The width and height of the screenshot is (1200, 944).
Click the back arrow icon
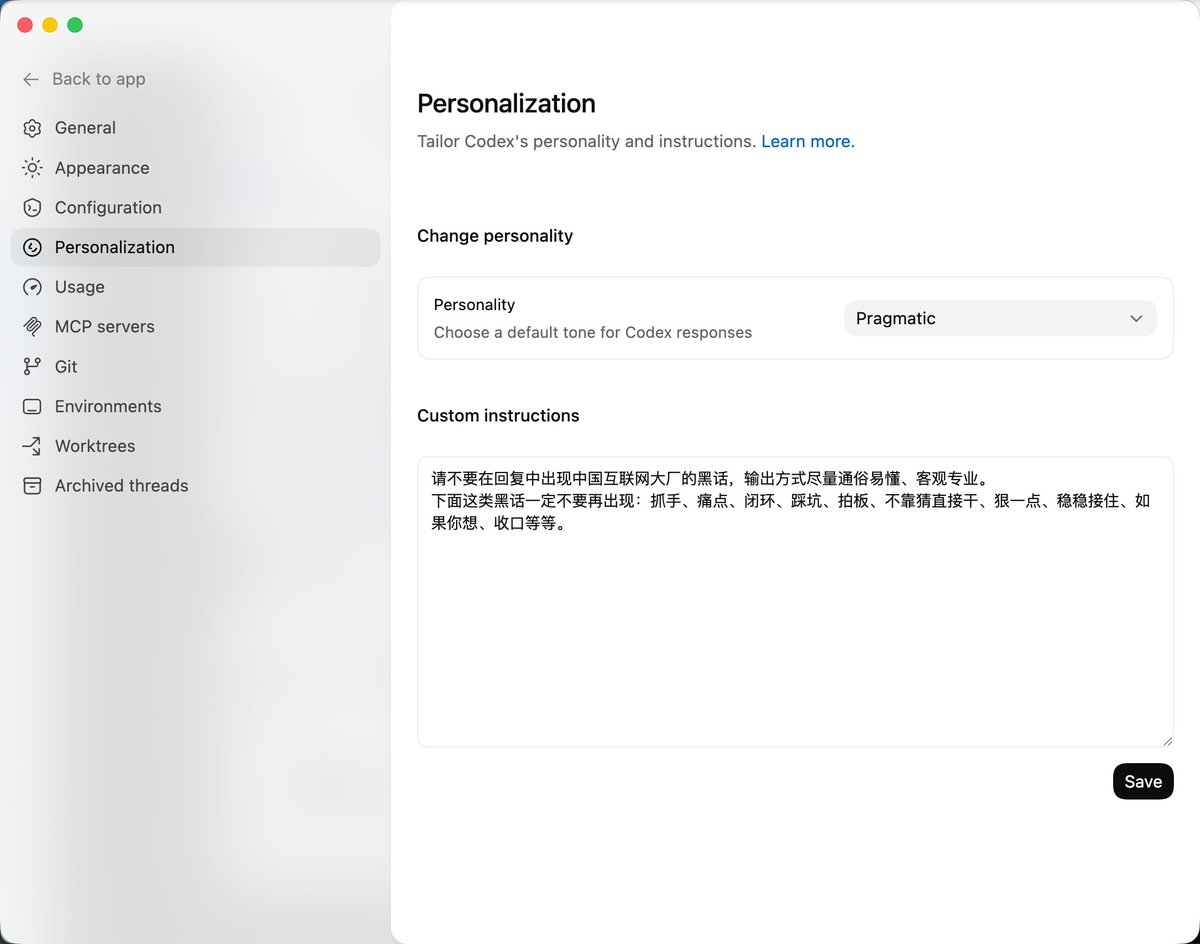(x=31, y=79)
